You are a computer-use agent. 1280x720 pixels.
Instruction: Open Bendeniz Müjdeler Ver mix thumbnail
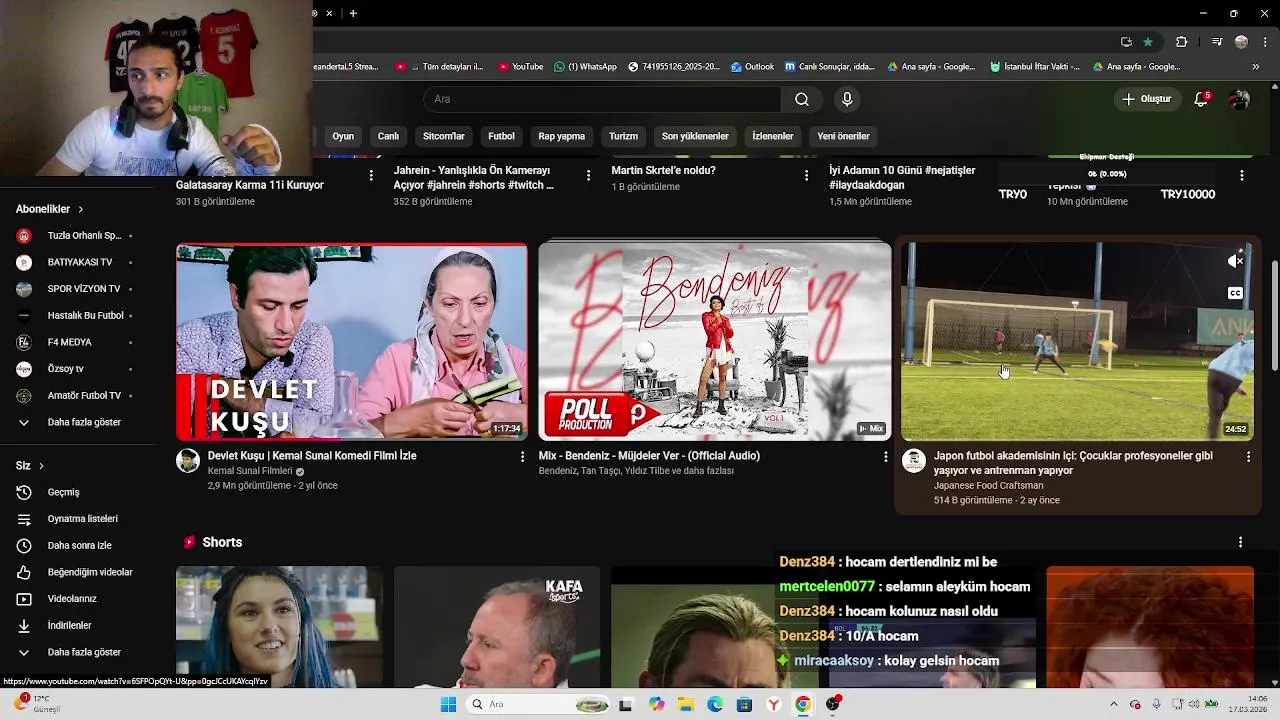(x=714, y=342)
